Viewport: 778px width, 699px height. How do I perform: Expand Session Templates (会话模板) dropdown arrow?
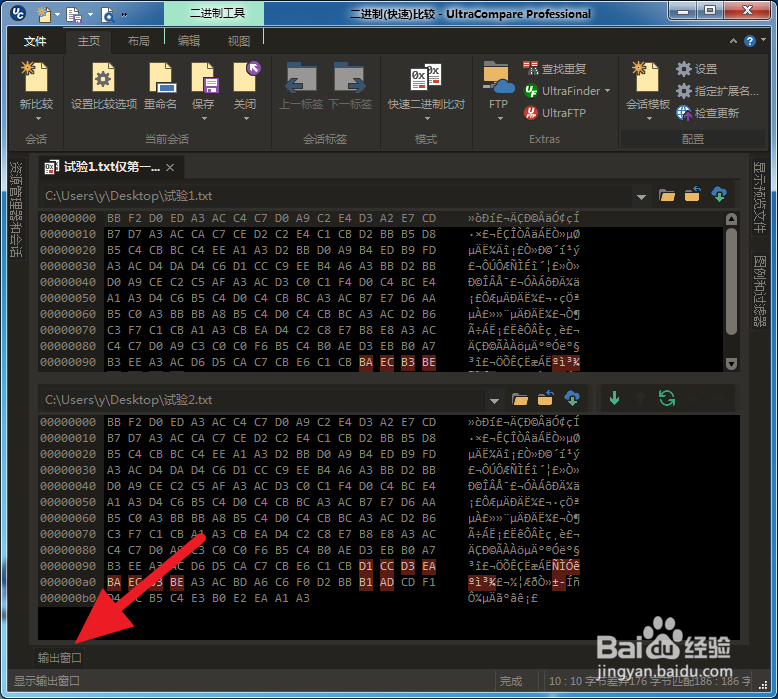pos(649,119)
